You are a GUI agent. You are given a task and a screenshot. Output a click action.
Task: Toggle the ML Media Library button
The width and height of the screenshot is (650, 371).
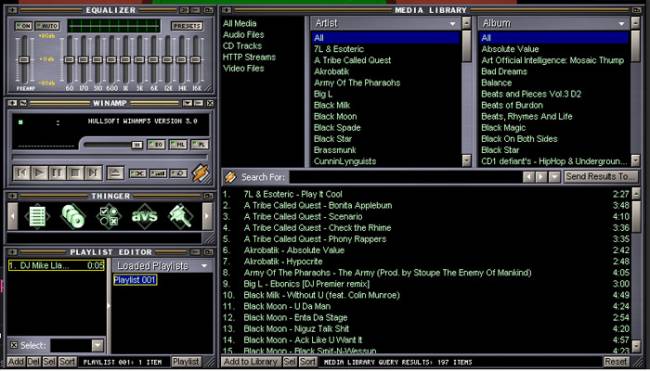pos(178,145)
